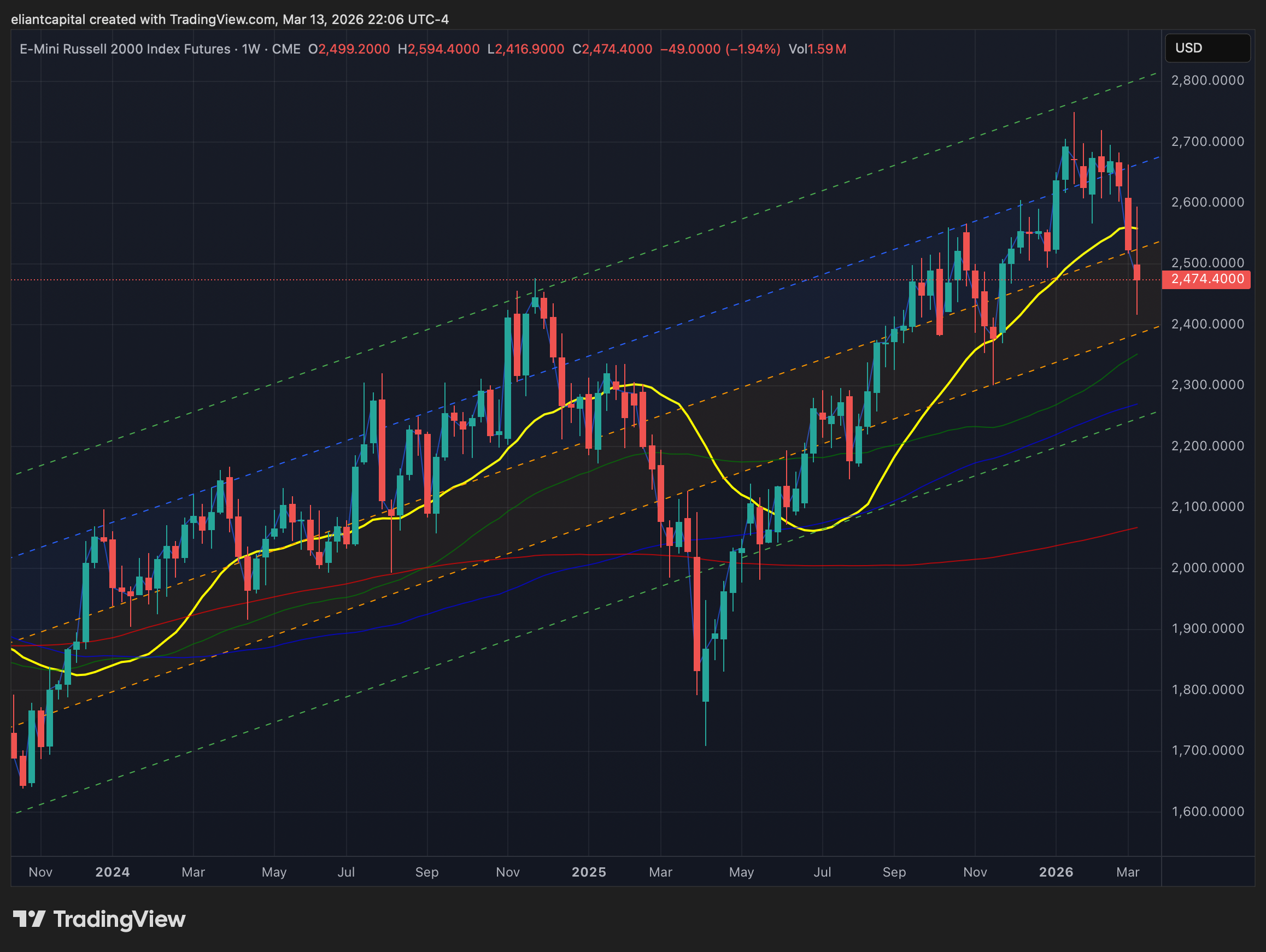
Task: Click the TradingView wordmark text
Action: [119, 919]
